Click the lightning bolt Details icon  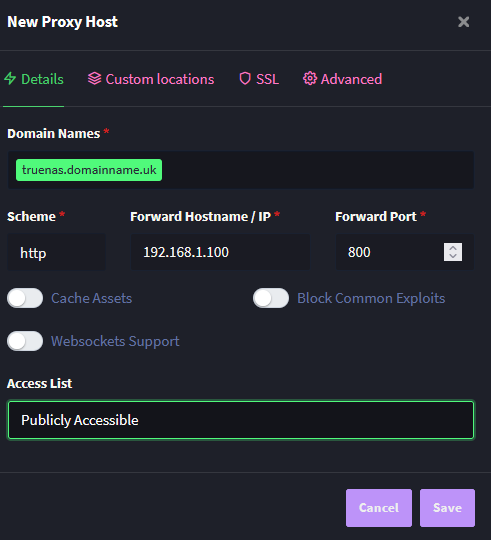pyautogui.click(x=10, y=79)
